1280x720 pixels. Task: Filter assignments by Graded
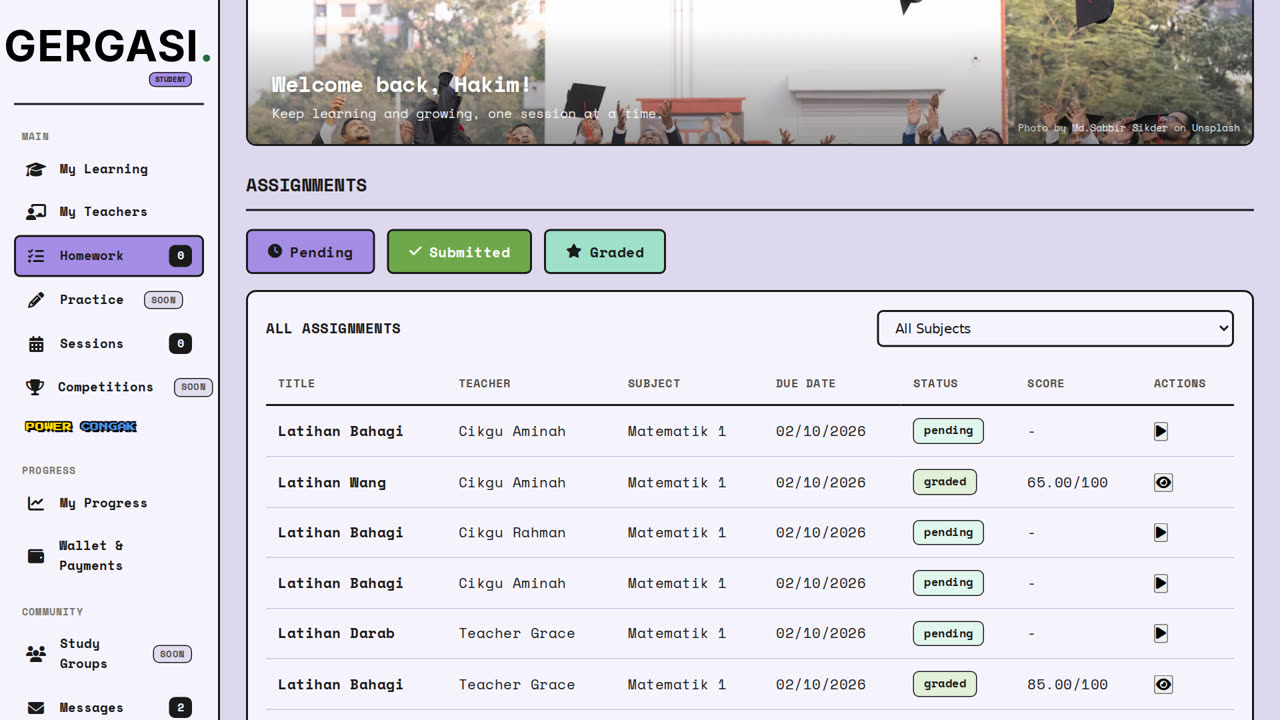605,252
